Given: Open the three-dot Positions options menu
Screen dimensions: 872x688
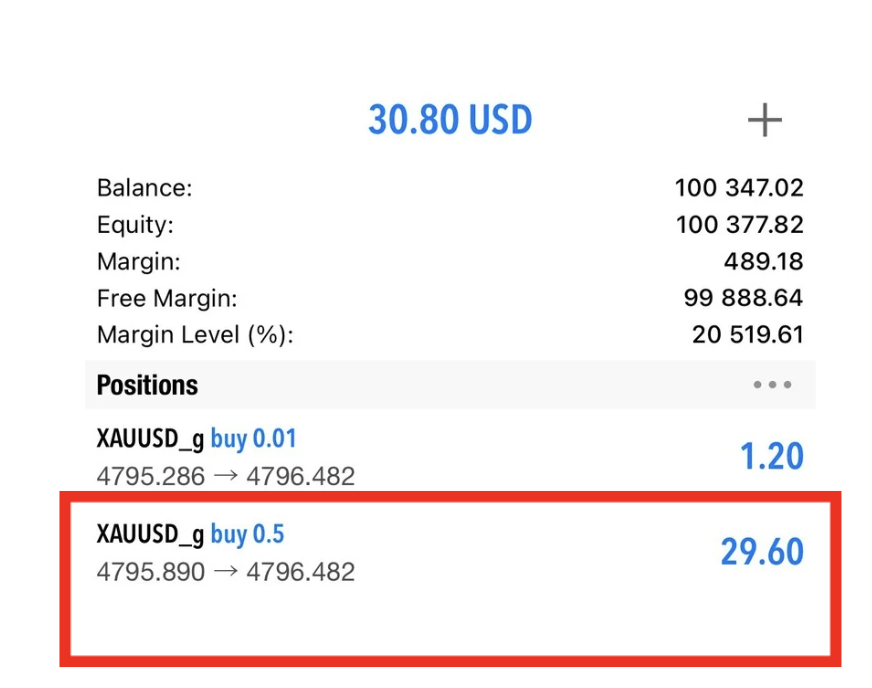Looking at the screenshot, I should tap(773, 385).
